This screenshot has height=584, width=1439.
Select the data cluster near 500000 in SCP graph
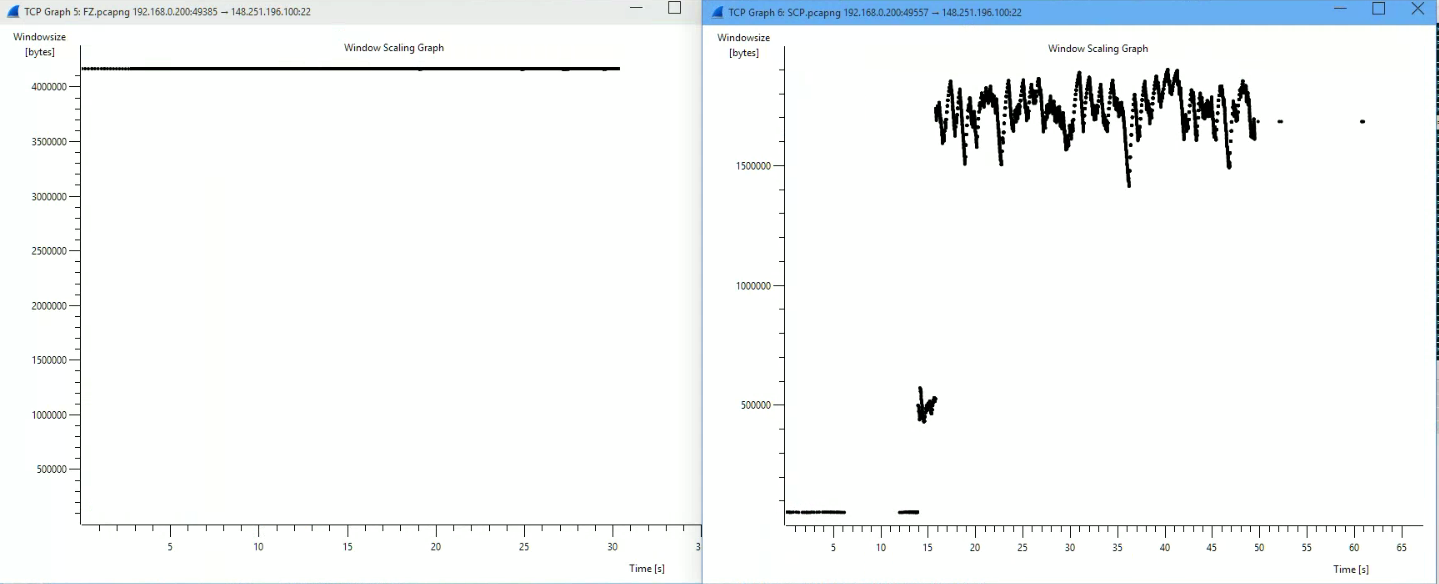[925, 406]
